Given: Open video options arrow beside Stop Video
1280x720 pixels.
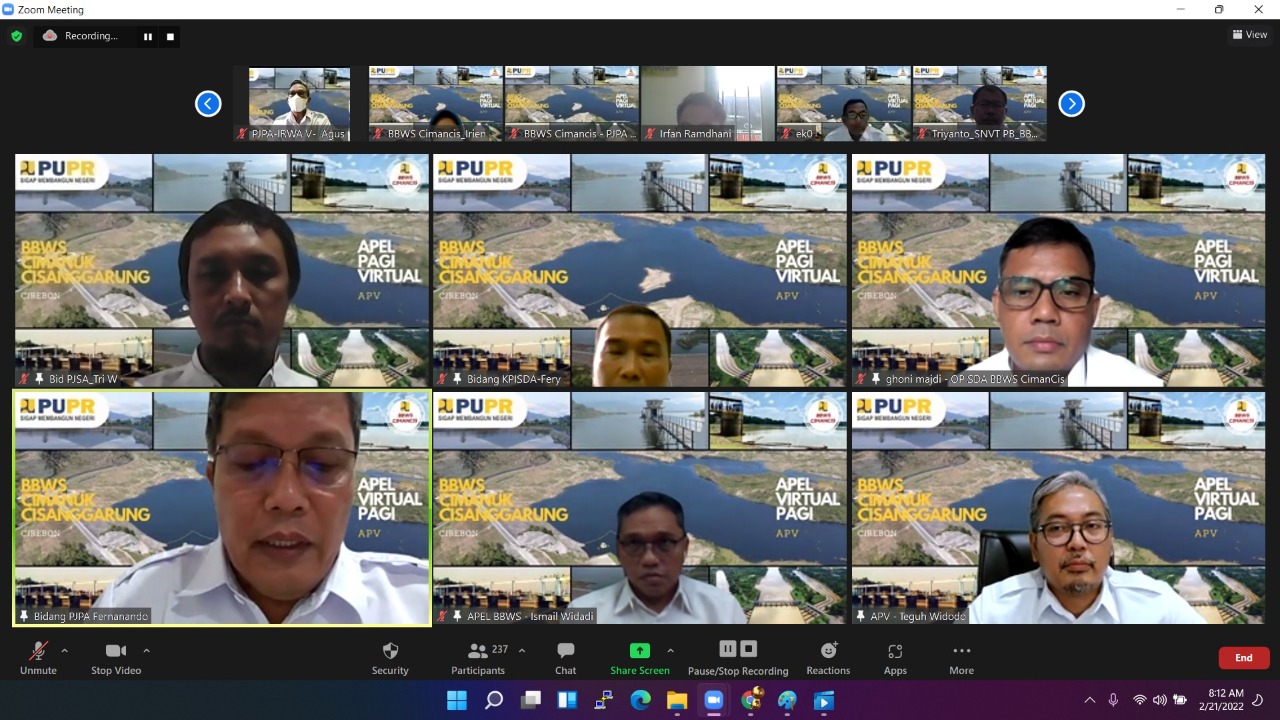Looking at the screenshot, I should (146, 651).
